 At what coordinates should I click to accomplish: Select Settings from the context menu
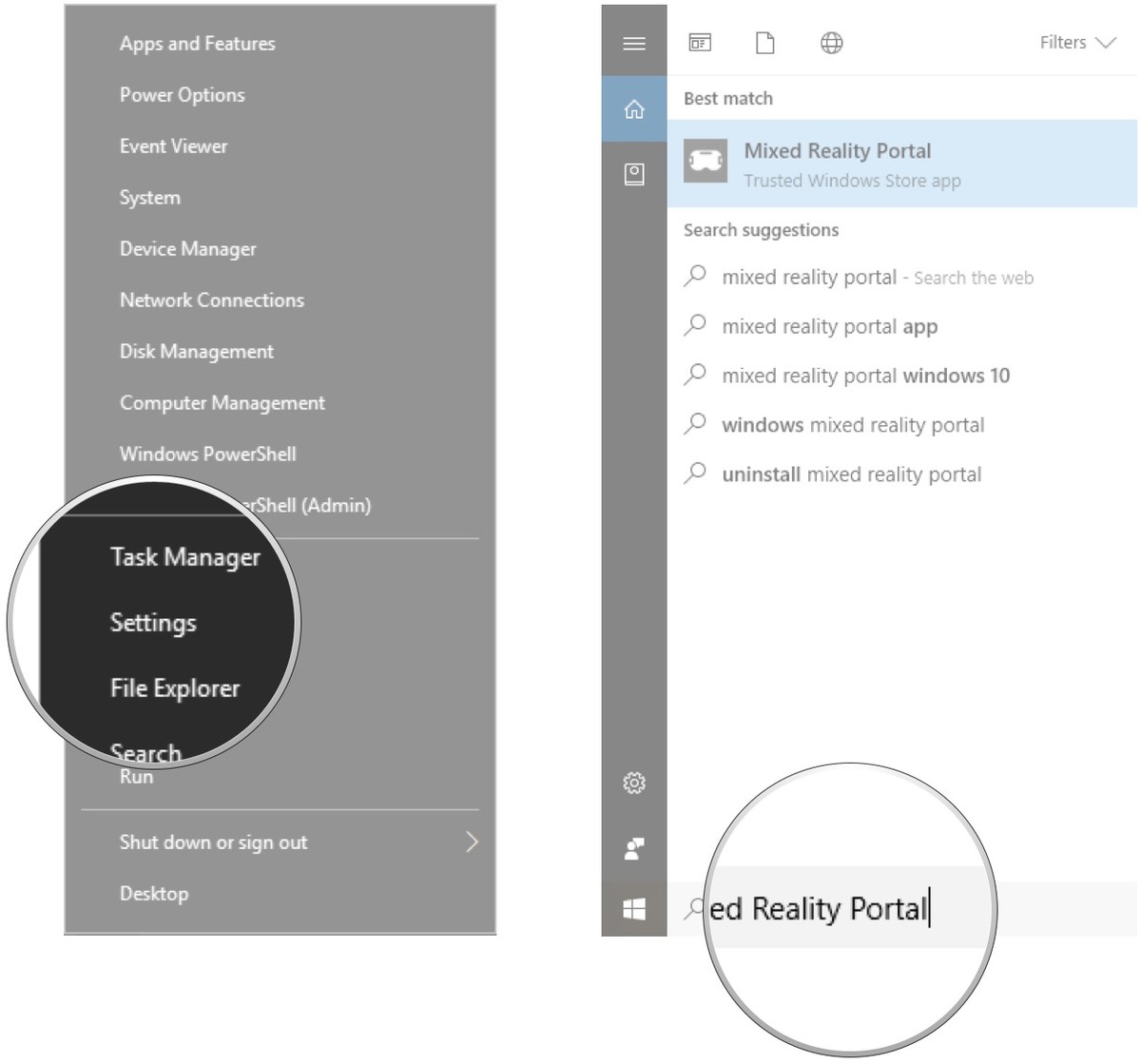pos(153,623)
